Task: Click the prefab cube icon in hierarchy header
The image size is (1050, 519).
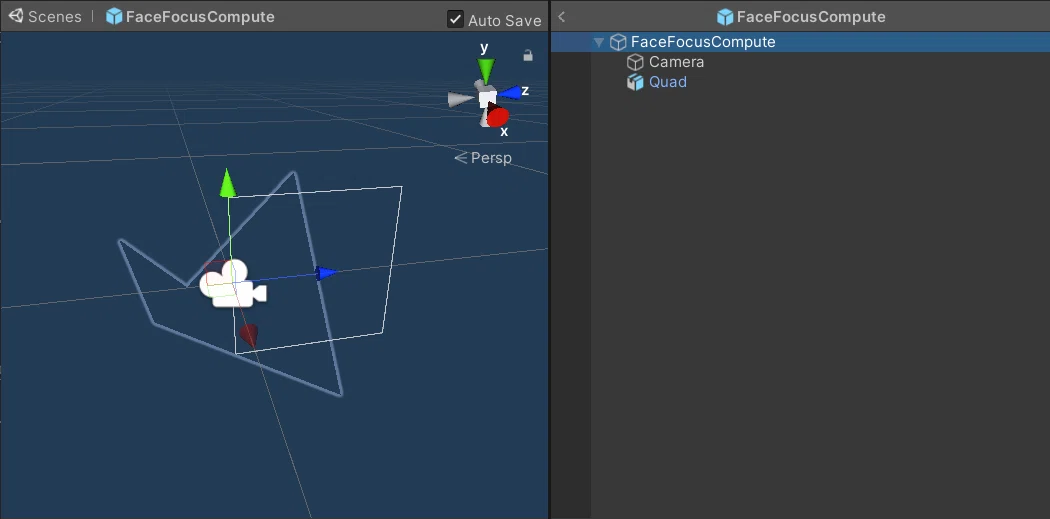Action: (x=725, y=17)
